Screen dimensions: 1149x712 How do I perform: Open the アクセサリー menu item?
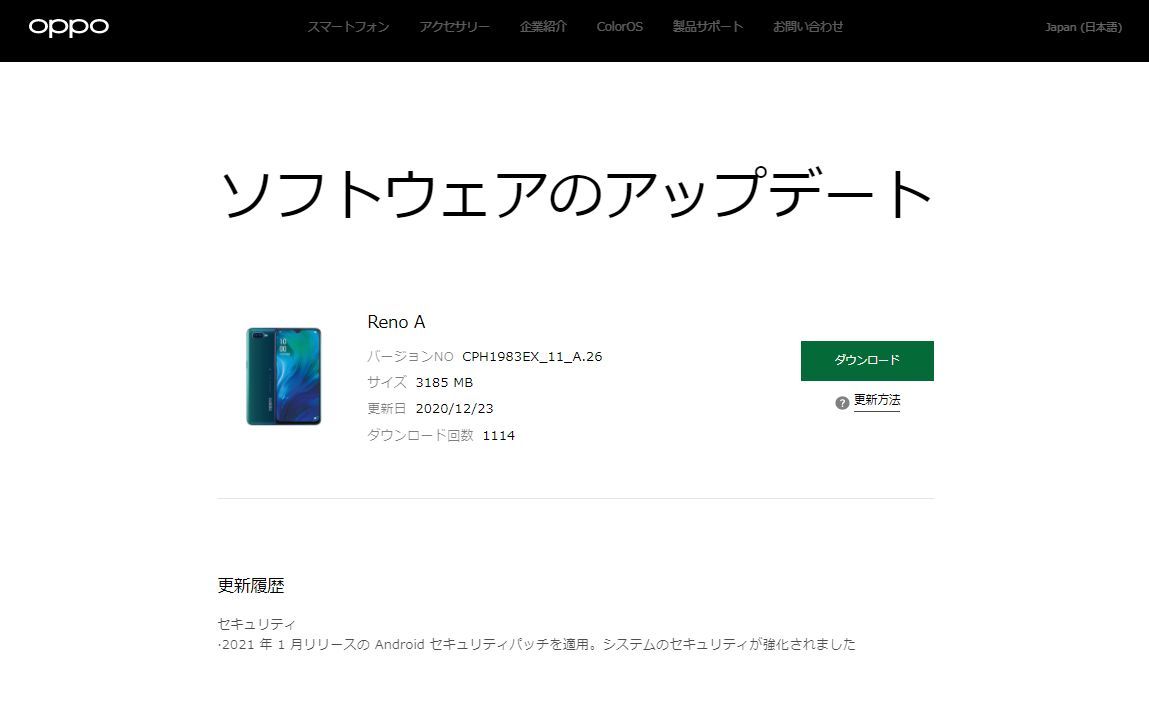(454, 26)
